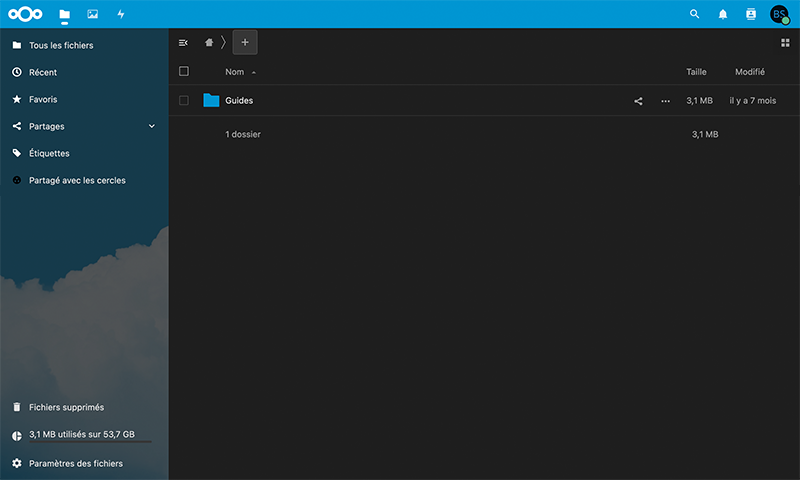
Task: Click the folder icon beside Tous les fichiers
Action: 17,45
